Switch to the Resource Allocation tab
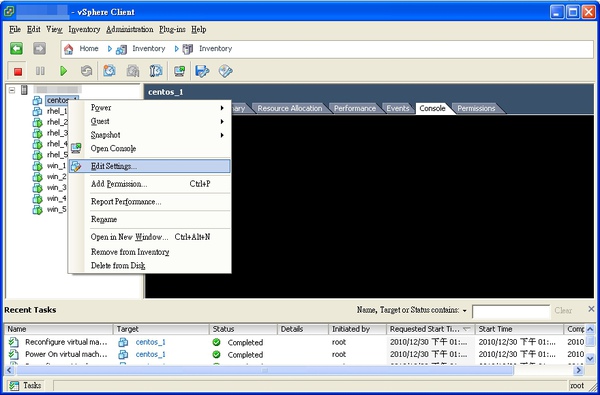The height and width of the screenshot is (395, 600). (290, 108)
